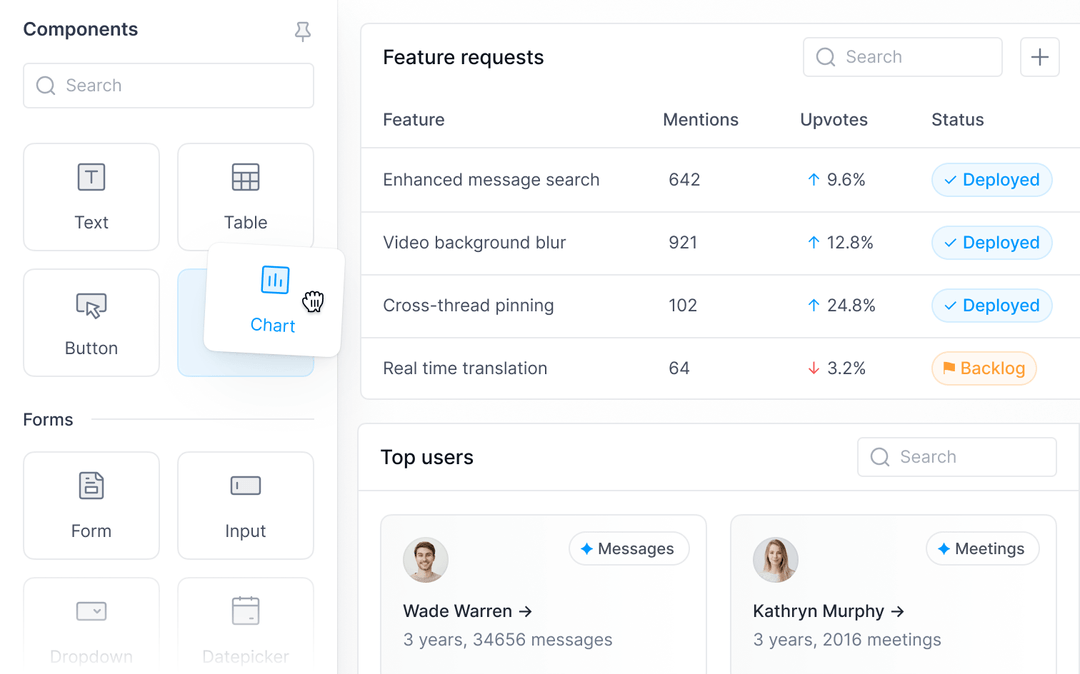This screenshot has height=674, width=1080.
Task: Click the Messages badge on Wade Warren's card
Action: (x=629, y=548)
